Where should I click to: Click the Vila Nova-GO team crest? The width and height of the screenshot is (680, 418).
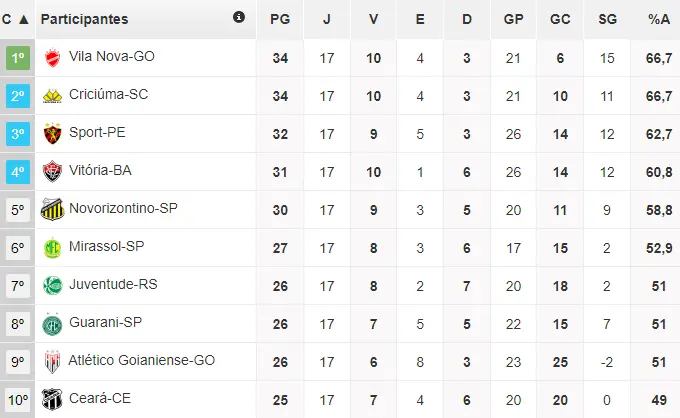[x=52, y=57]
